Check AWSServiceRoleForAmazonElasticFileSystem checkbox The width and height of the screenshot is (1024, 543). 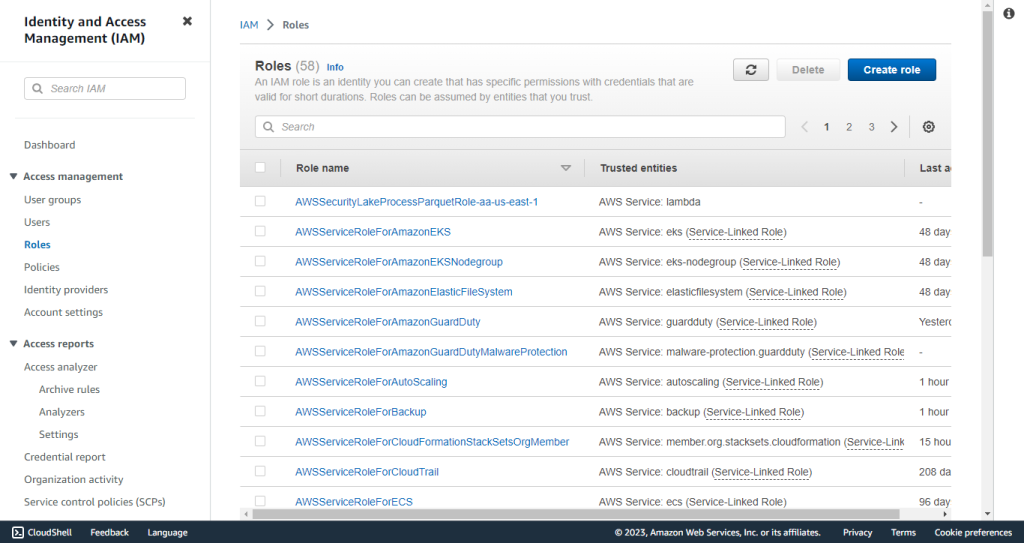click(x=260, y=291)
